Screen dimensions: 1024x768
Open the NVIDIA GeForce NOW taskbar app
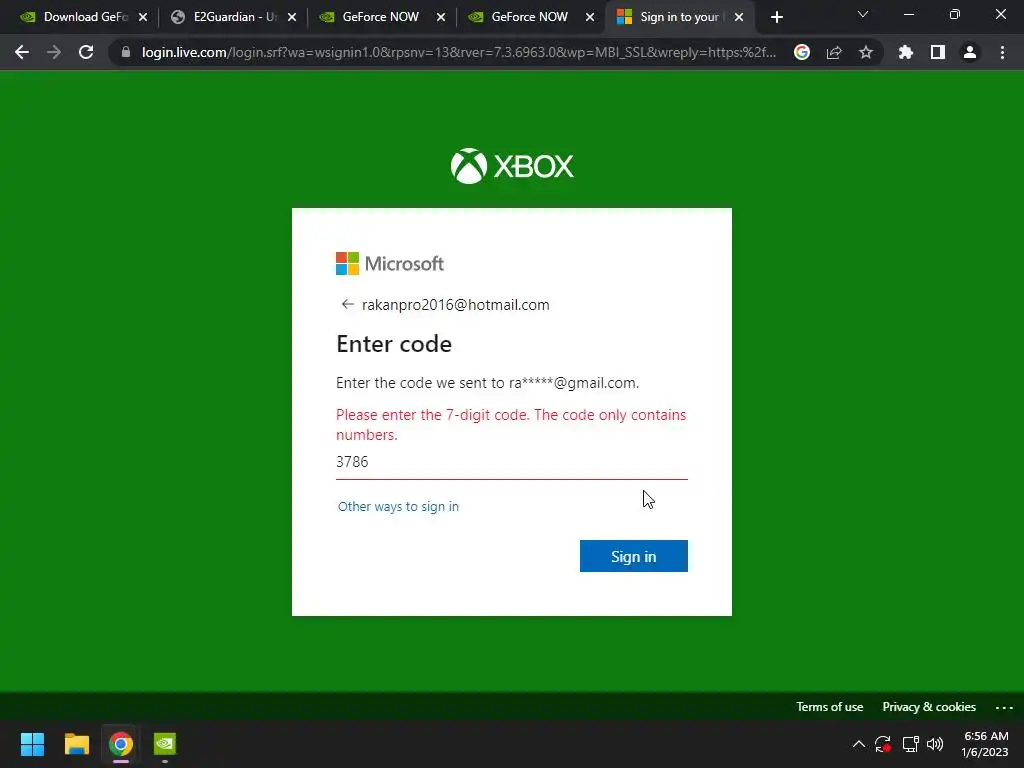pos(165,744)
